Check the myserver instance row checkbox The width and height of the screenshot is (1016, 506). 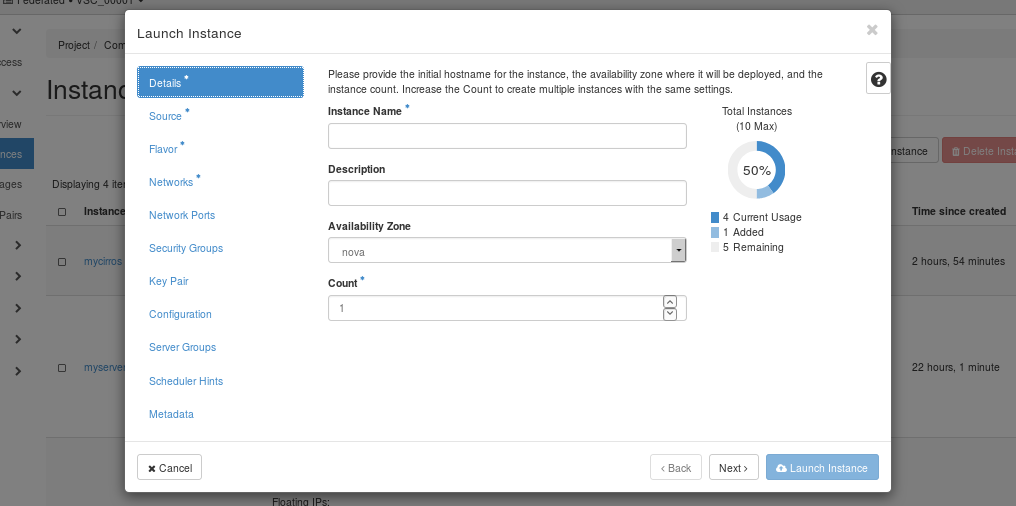click(x=62, y=367)
